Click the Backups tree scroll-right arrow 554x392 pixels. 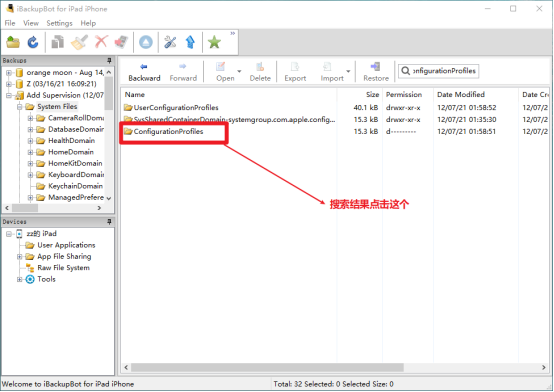[99, 208]
